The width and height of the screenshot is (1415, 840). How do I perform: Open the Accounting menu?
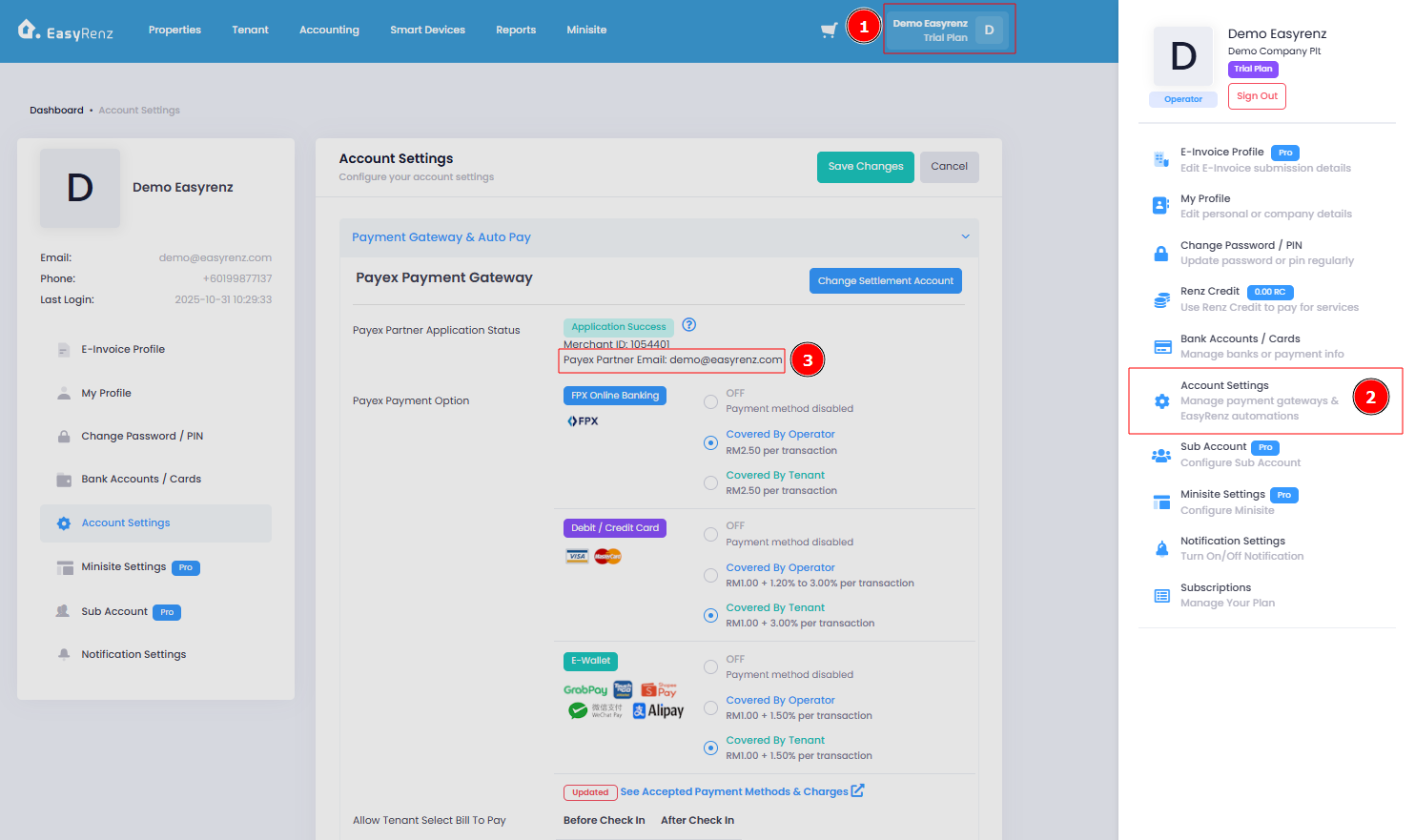pyautogui.click(x=329, y=30)
